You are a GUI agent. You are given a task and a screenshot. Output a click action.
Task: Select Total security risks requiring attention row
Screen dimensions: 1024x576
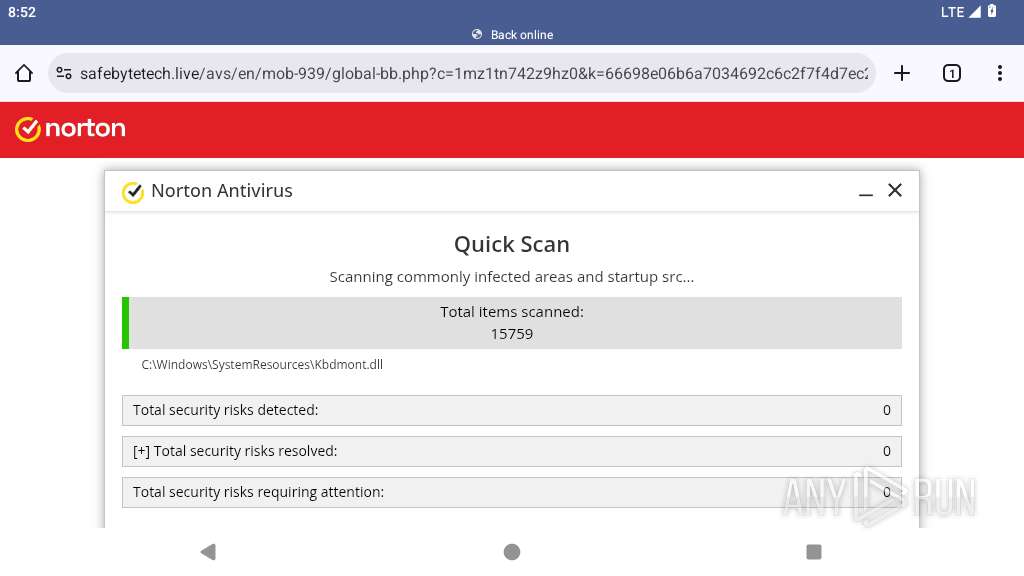pos(512,492)
